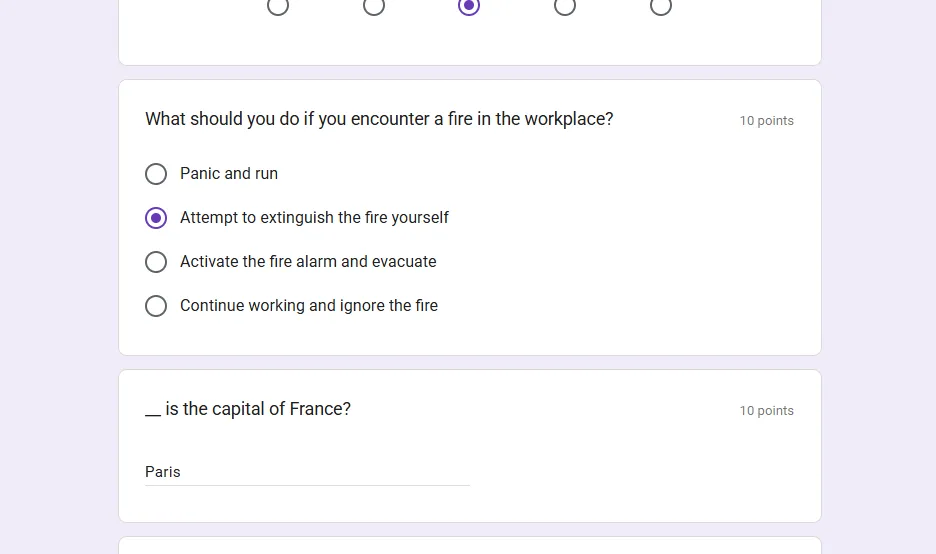Click '10 points' label on the France question
The height and width of the screenshot is (554, 936).
[x=766, y=411]
